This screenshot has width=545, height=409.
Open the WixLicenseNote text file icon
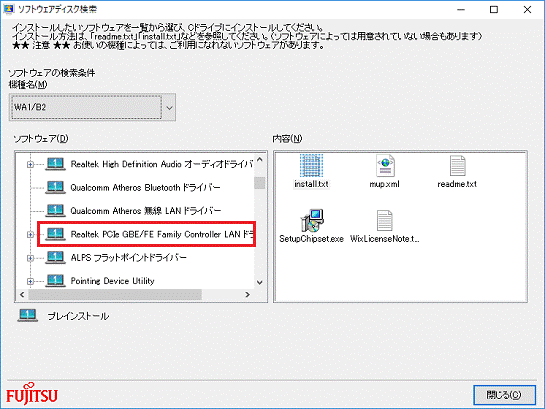(x=384, y=221)
